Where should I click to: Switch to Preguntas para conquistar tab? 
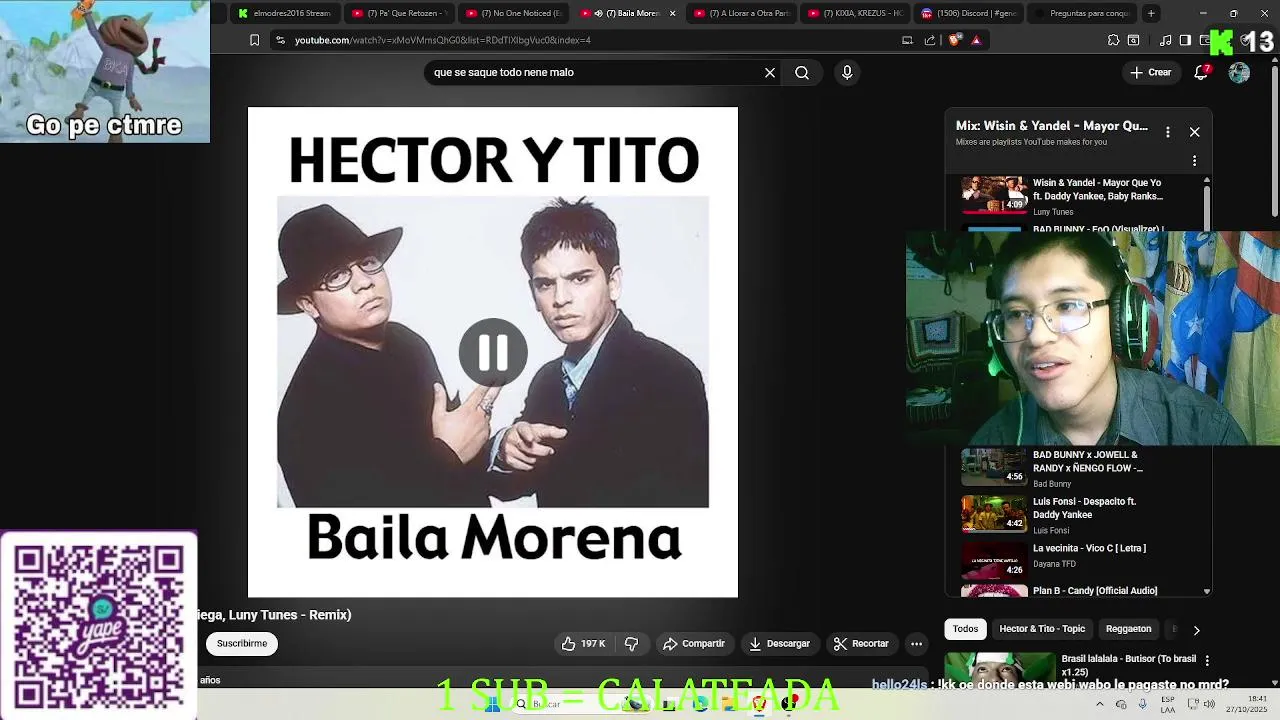tap(1082, 13)
